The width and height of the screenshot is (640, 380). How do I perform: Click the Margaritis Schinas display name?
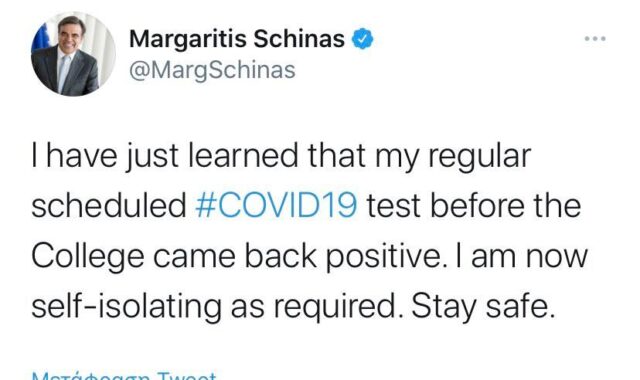click(237, 40)
